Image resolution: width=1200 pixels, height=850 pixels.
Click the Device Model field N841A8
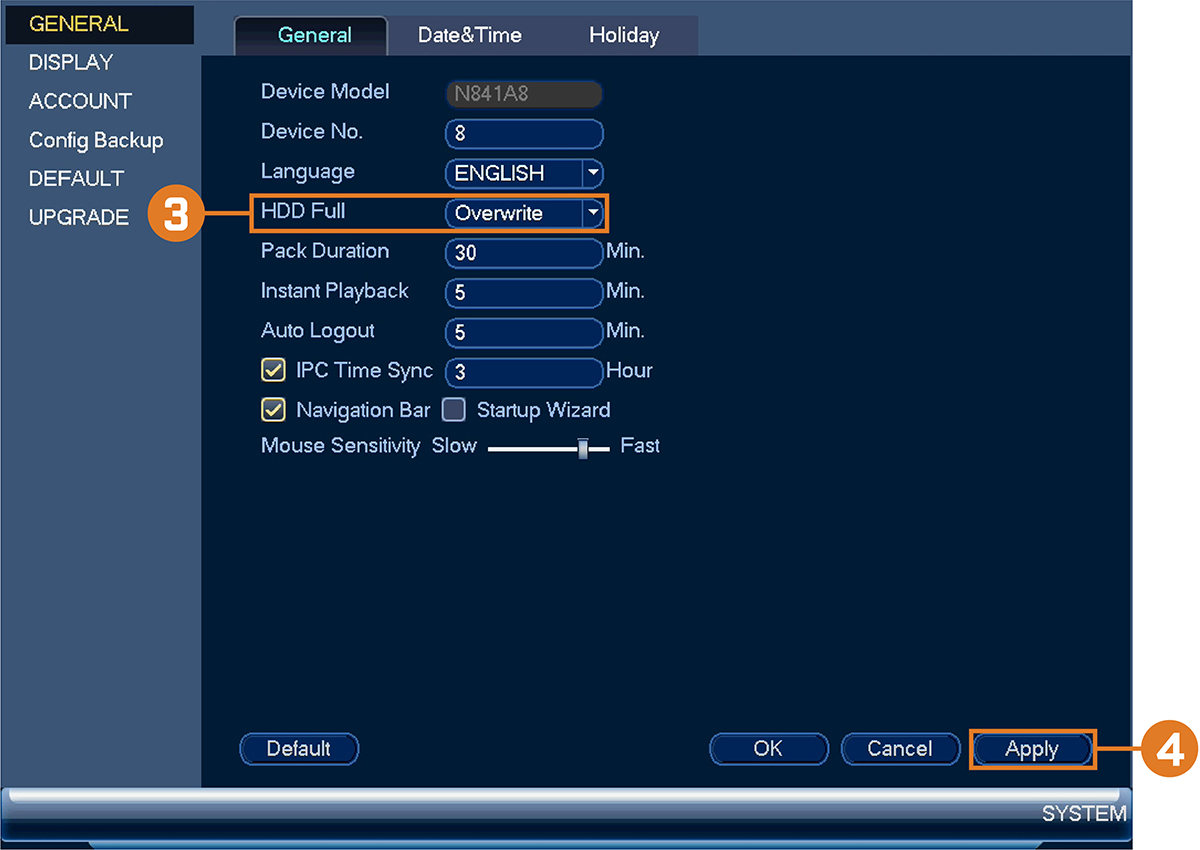[524, 94]
